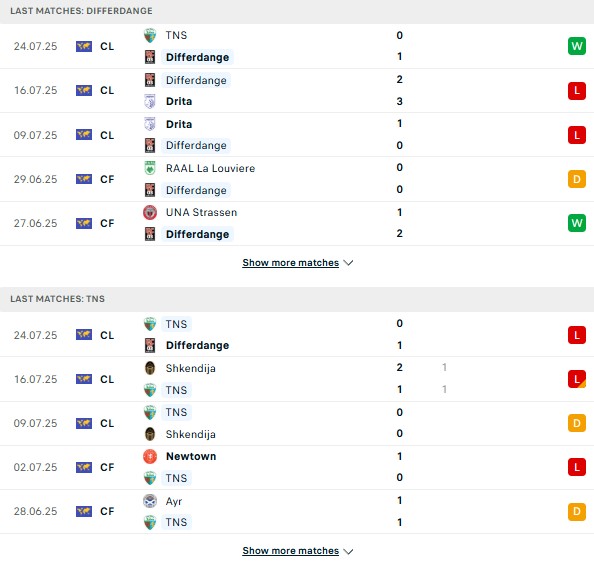Image resolution: width=594 pixels, height=570 pixels.
Task: Open the highlighted Differdange team vs UNA Strassen
Action: 197,234
